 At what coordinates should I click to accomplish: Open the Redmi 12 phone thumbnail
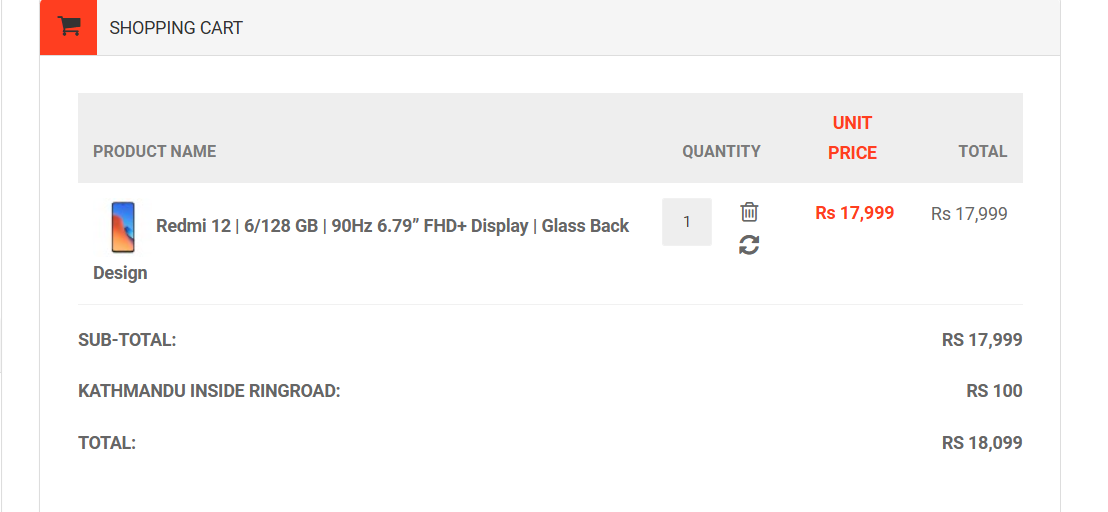(123, 226)
